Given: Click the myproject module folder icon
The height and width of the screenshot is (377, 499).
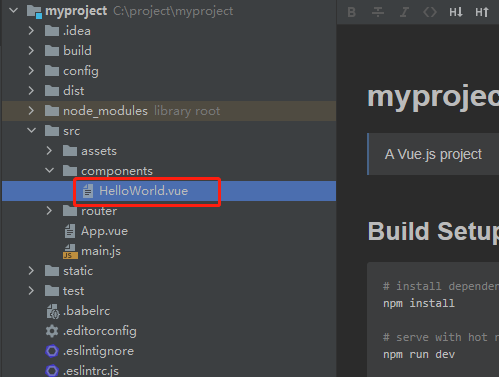Looking at the screenshot, I should pyautogui.click(x=34, y=12).
